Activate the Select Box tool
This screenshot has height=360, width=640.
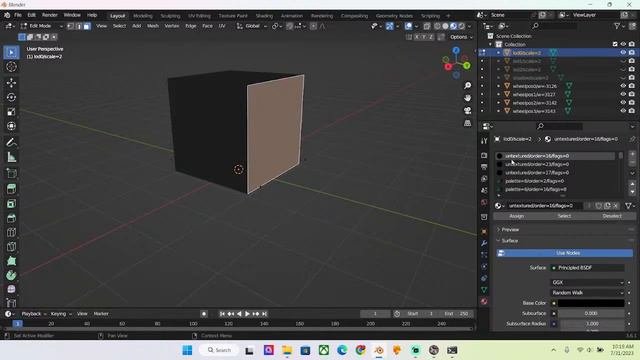pyautogui.click(x=11, y=52)
